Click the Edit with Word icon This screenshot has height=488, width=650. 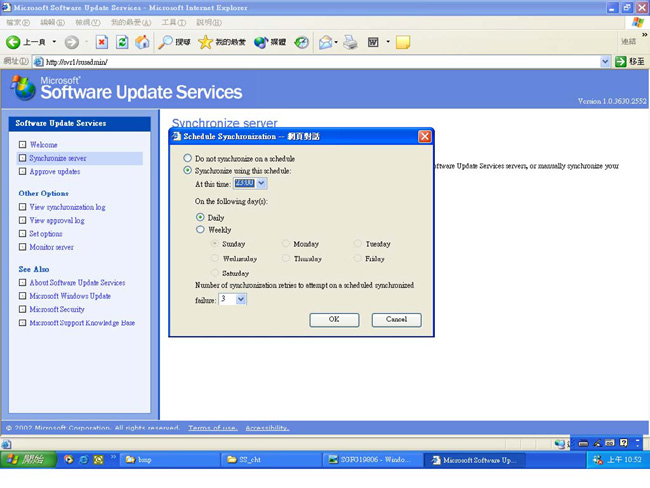tap(373, 42)
